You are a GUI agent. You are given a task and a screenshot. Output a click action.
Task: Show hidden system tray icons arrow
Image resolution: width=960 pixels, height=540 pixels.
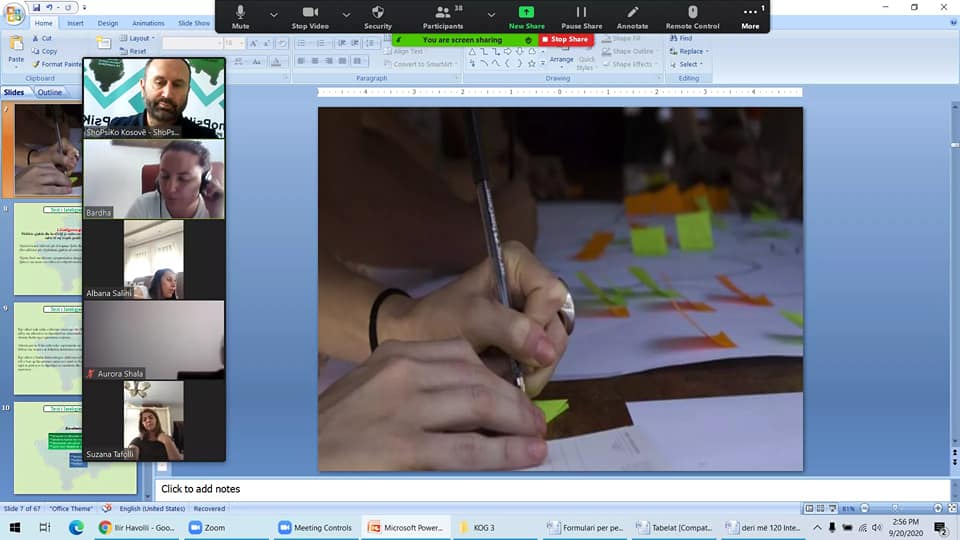(817, 527)
